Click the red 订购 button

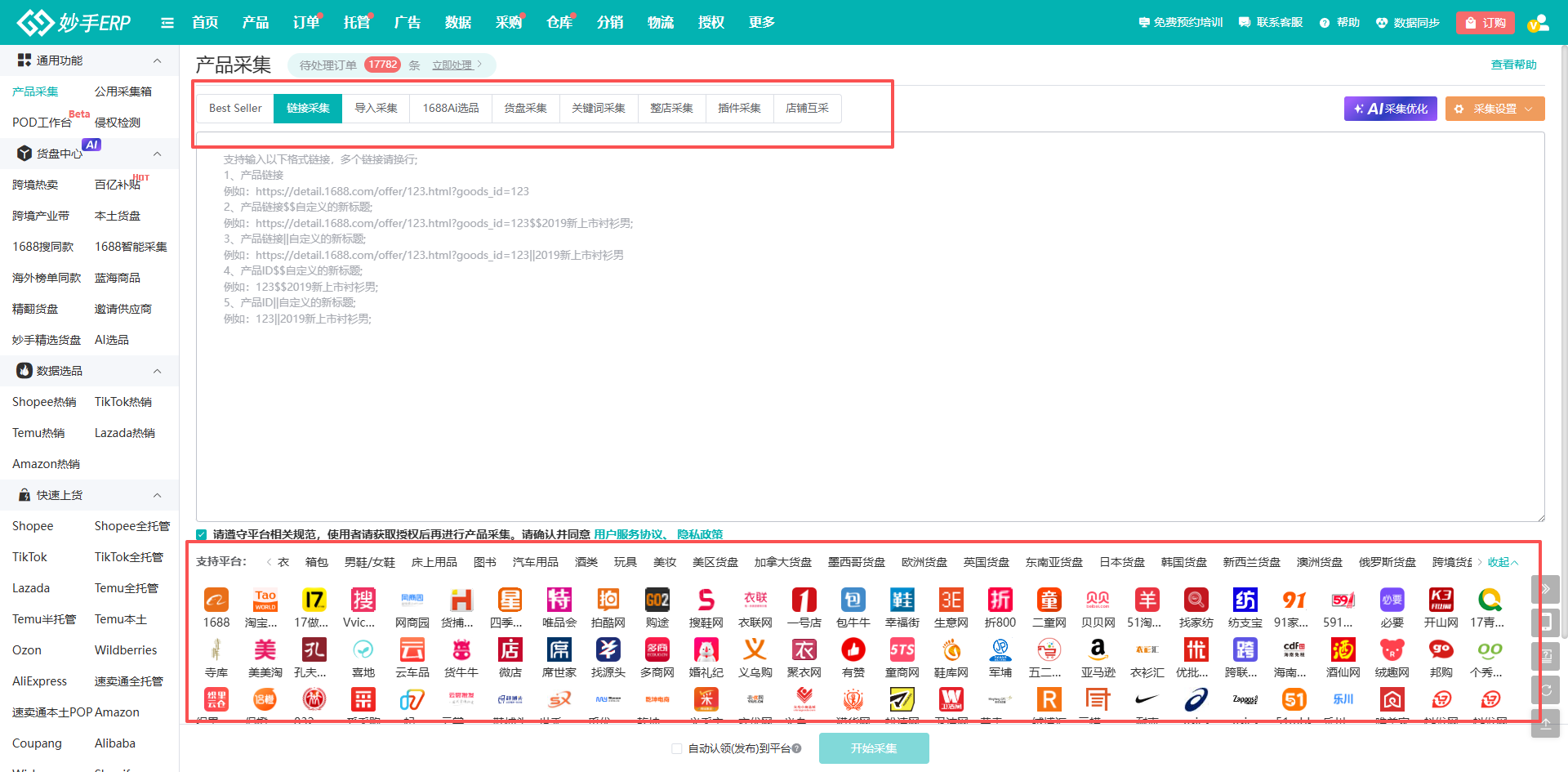tap(1486, 23)
